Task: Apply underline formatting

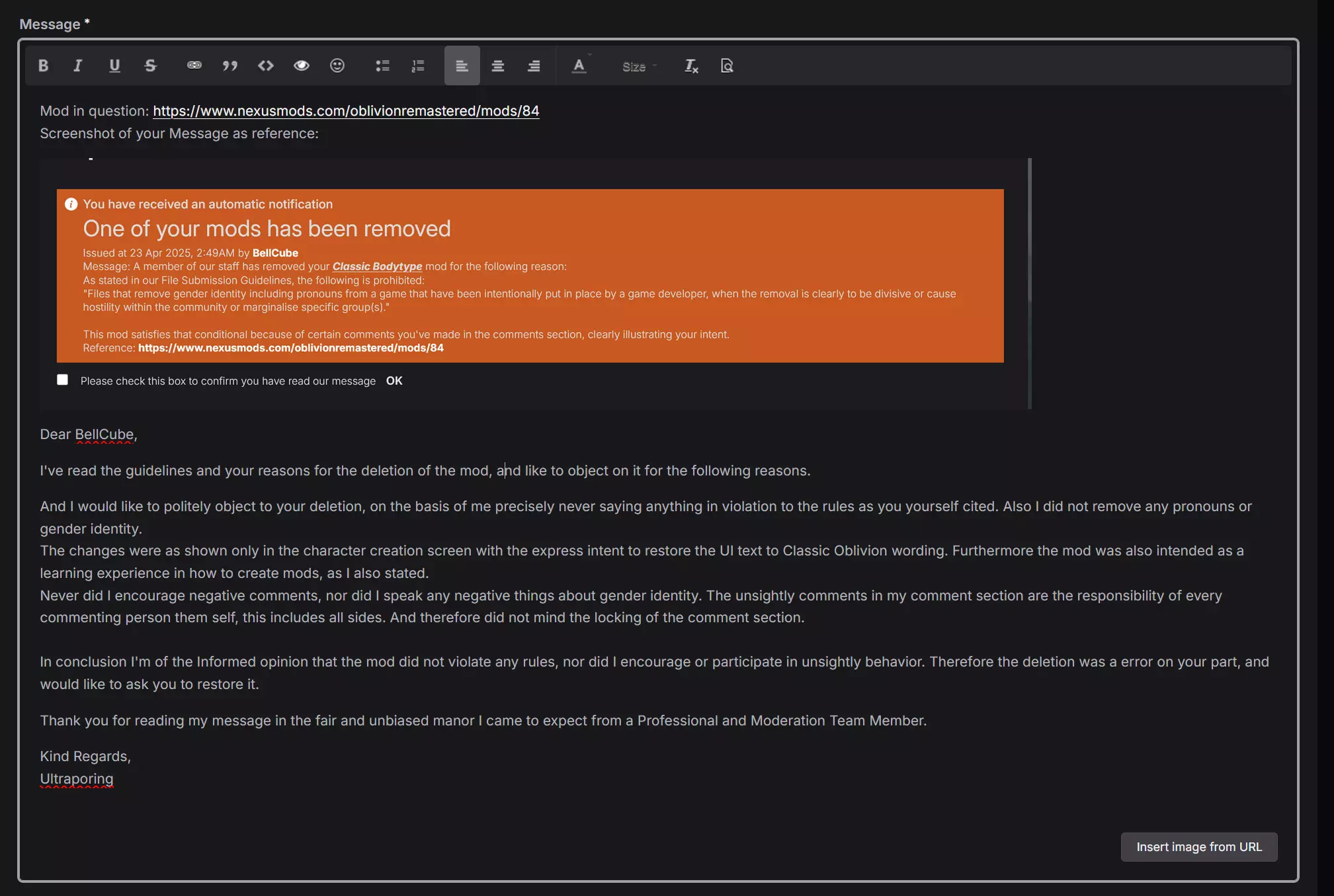Action: [x=114, y=65]
